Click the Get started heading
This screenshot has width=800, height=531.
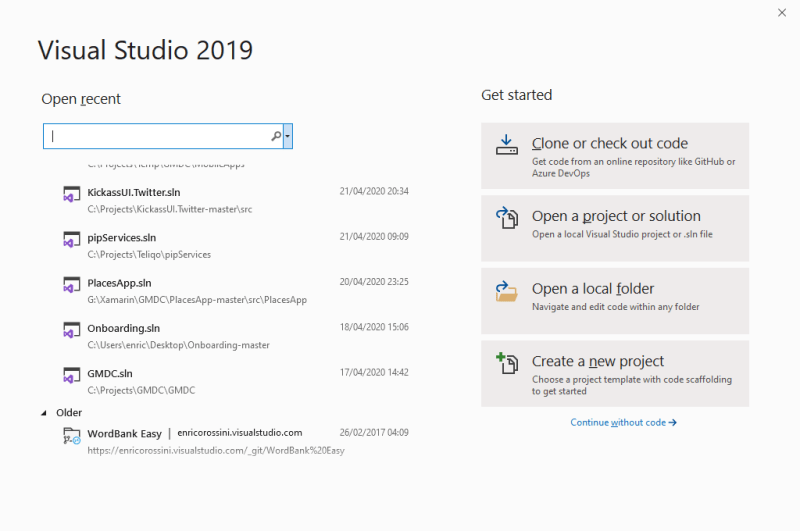[516, 95]
